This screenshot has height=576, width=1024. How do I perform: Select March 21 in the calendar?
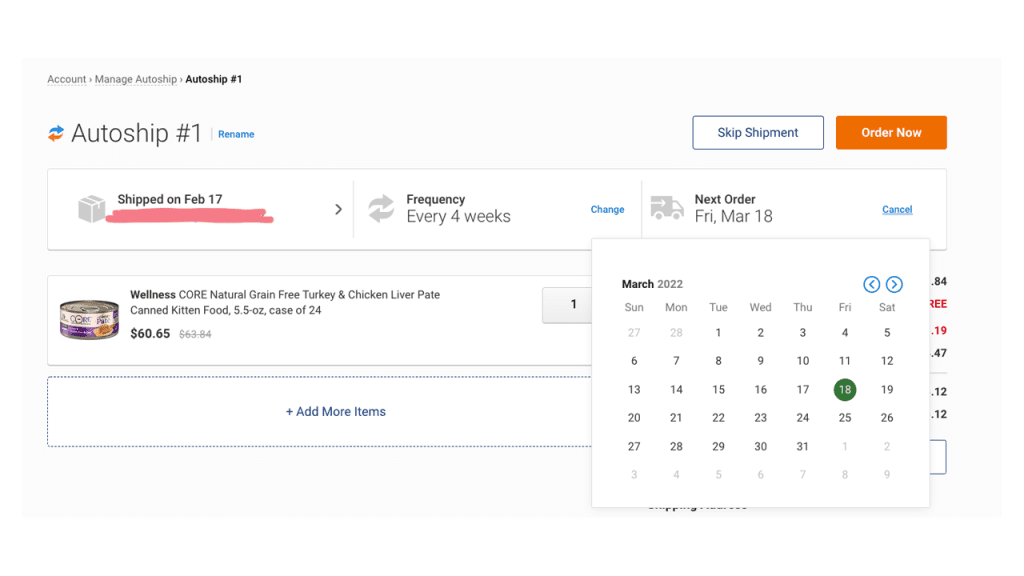[676, 417]
